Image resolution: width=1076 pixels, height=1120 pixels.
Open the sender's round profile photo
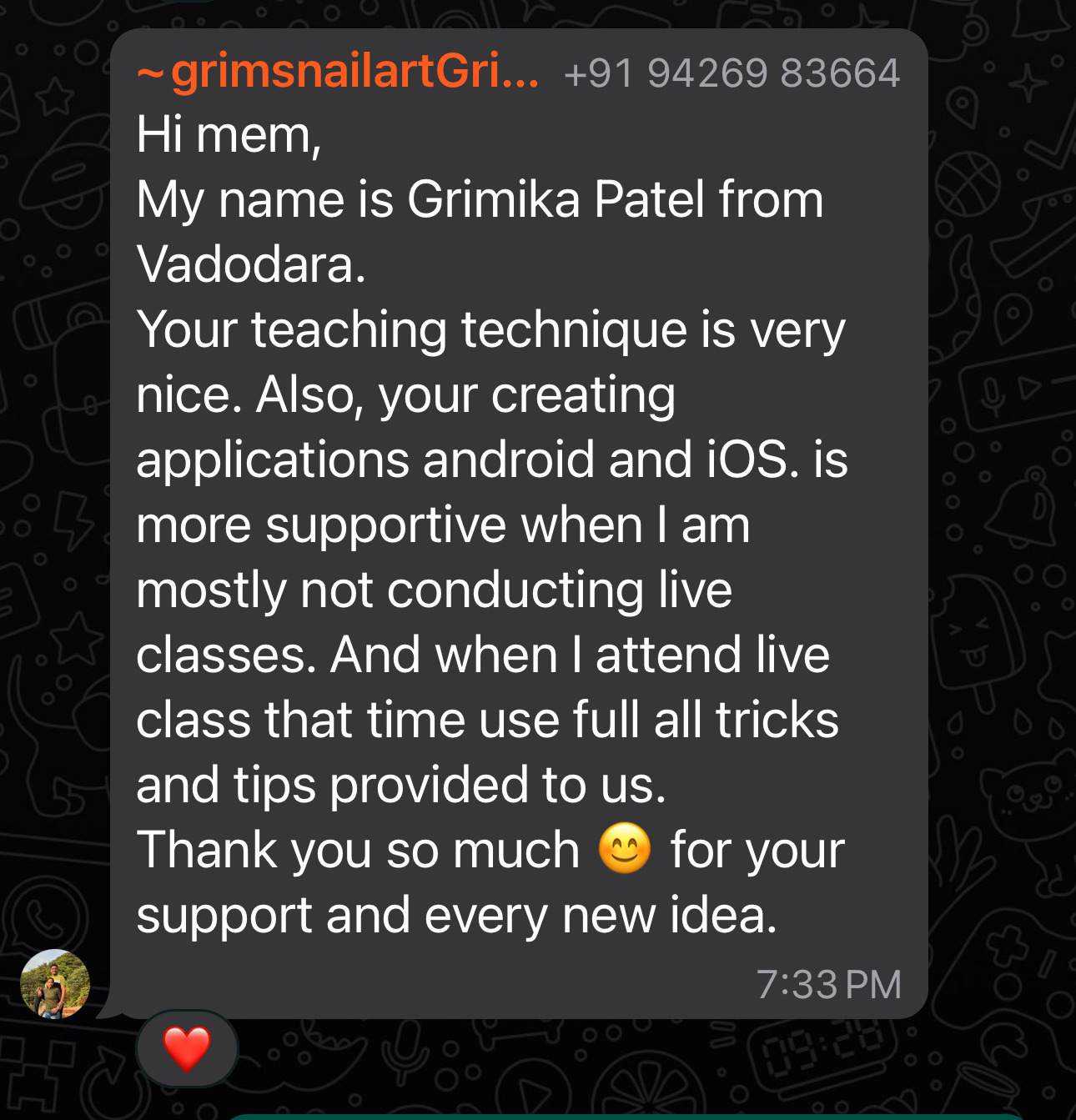(x=55, y=984)
